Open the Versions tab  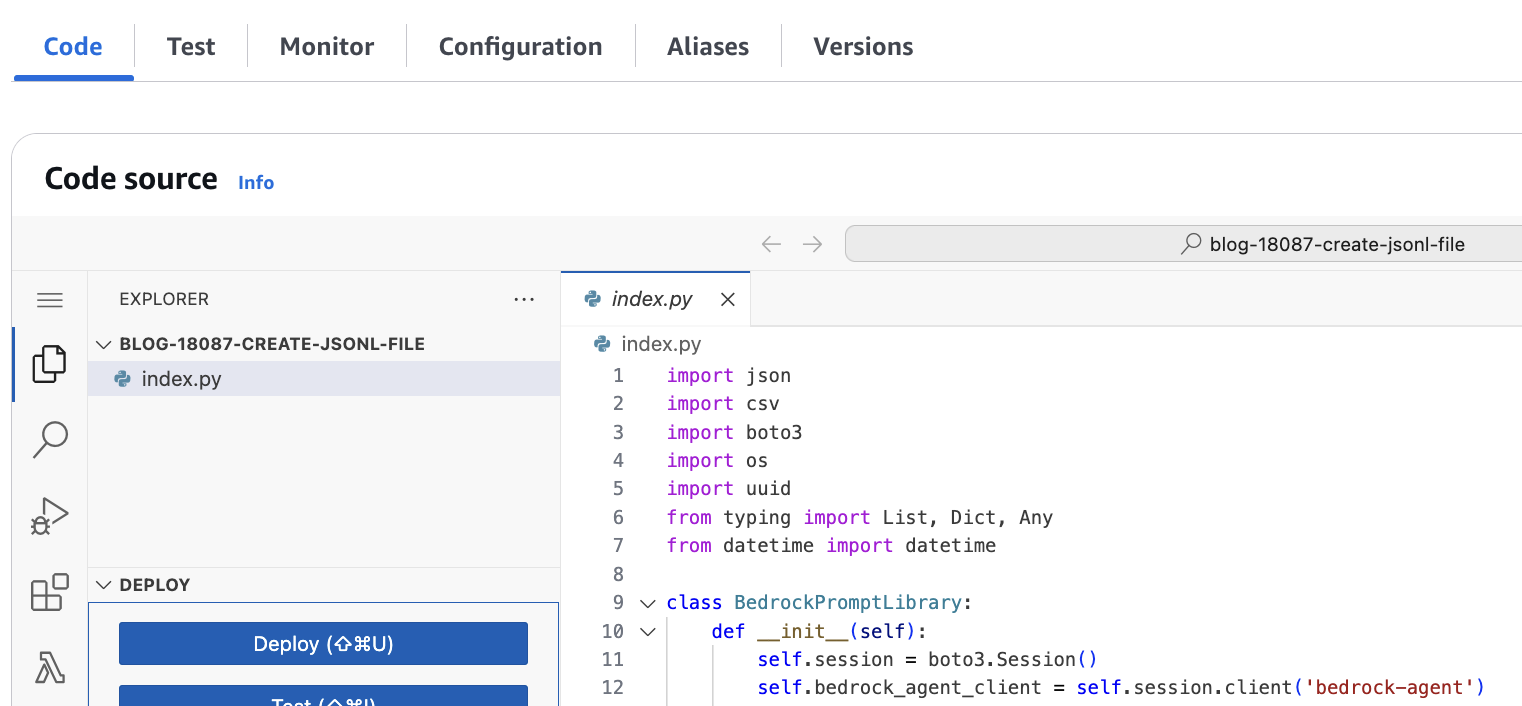[x=863, y=47]
